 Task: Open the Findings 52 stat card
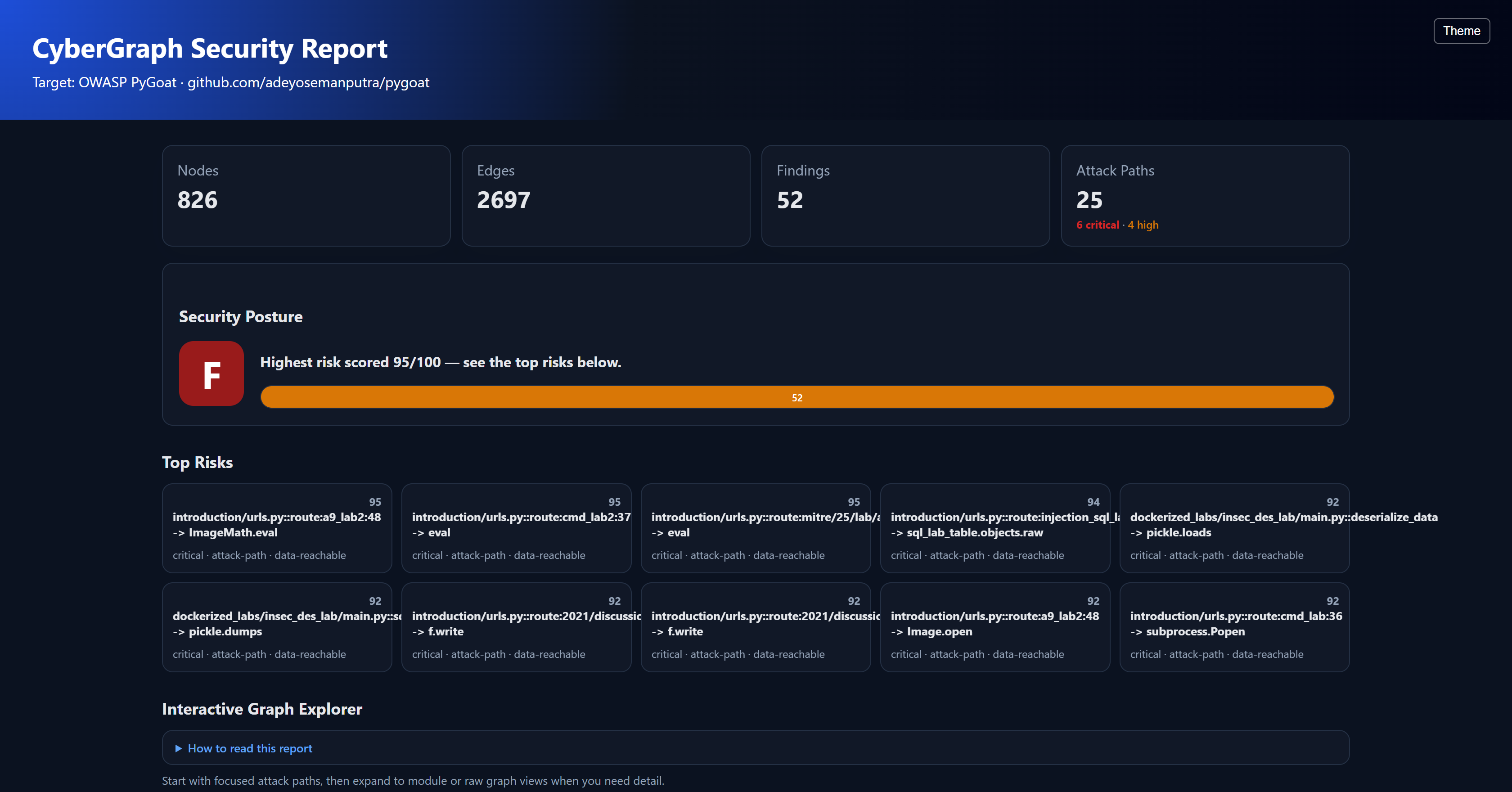pos(905,195)
